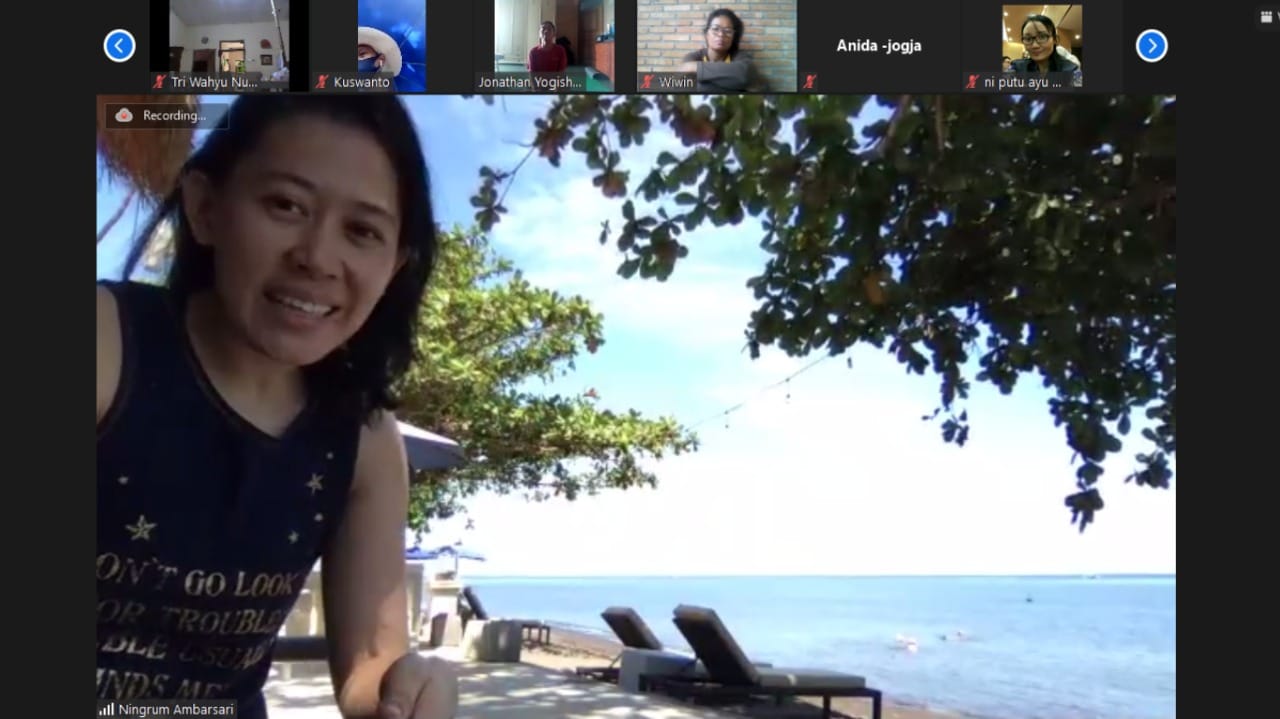Click the next participants right arrow
Viewport: 1280px width, 719px height.
point(1151,45)
